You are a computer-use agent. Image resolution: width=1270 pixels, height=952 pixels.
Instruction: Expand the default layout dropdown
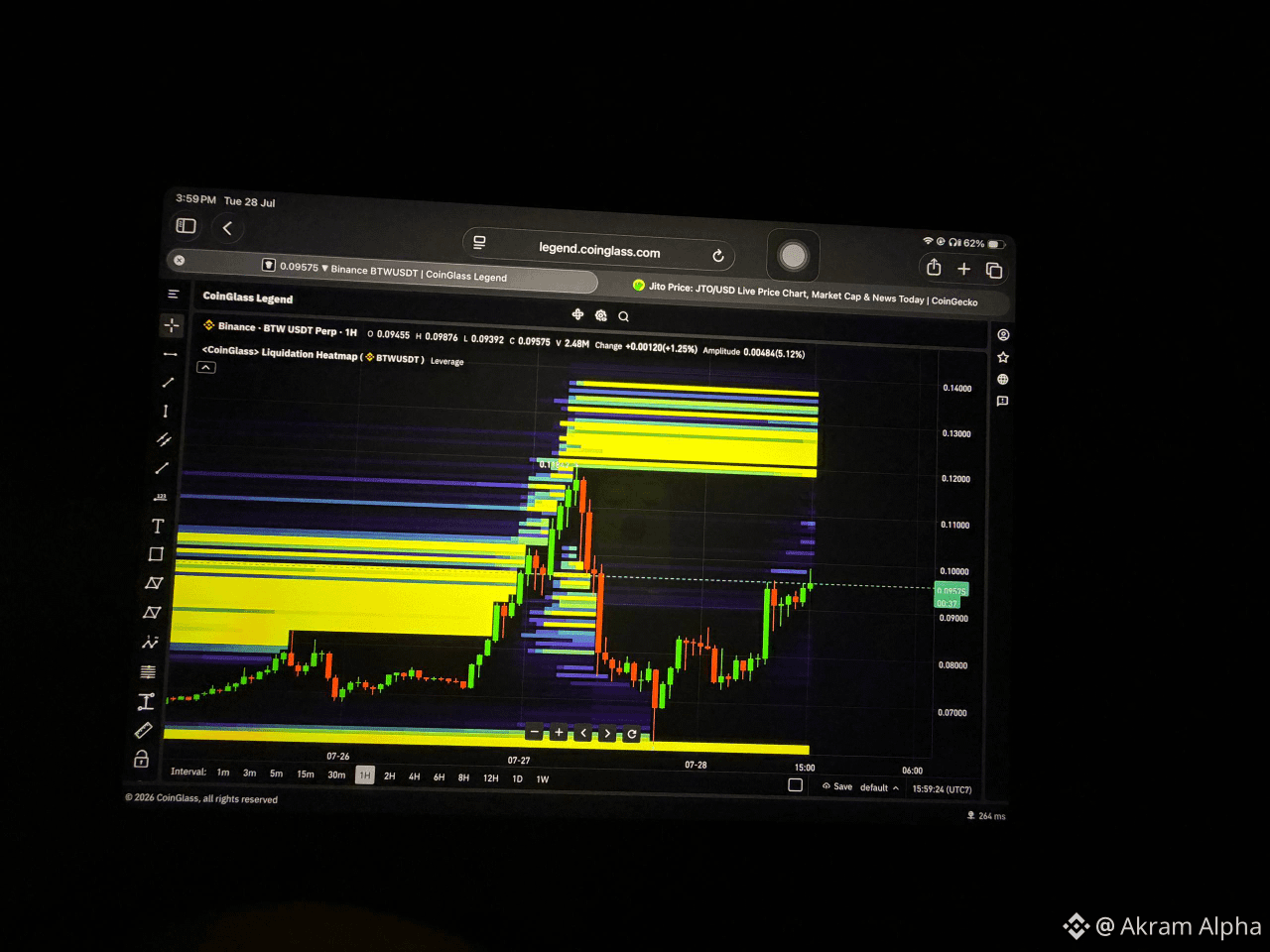879,787
